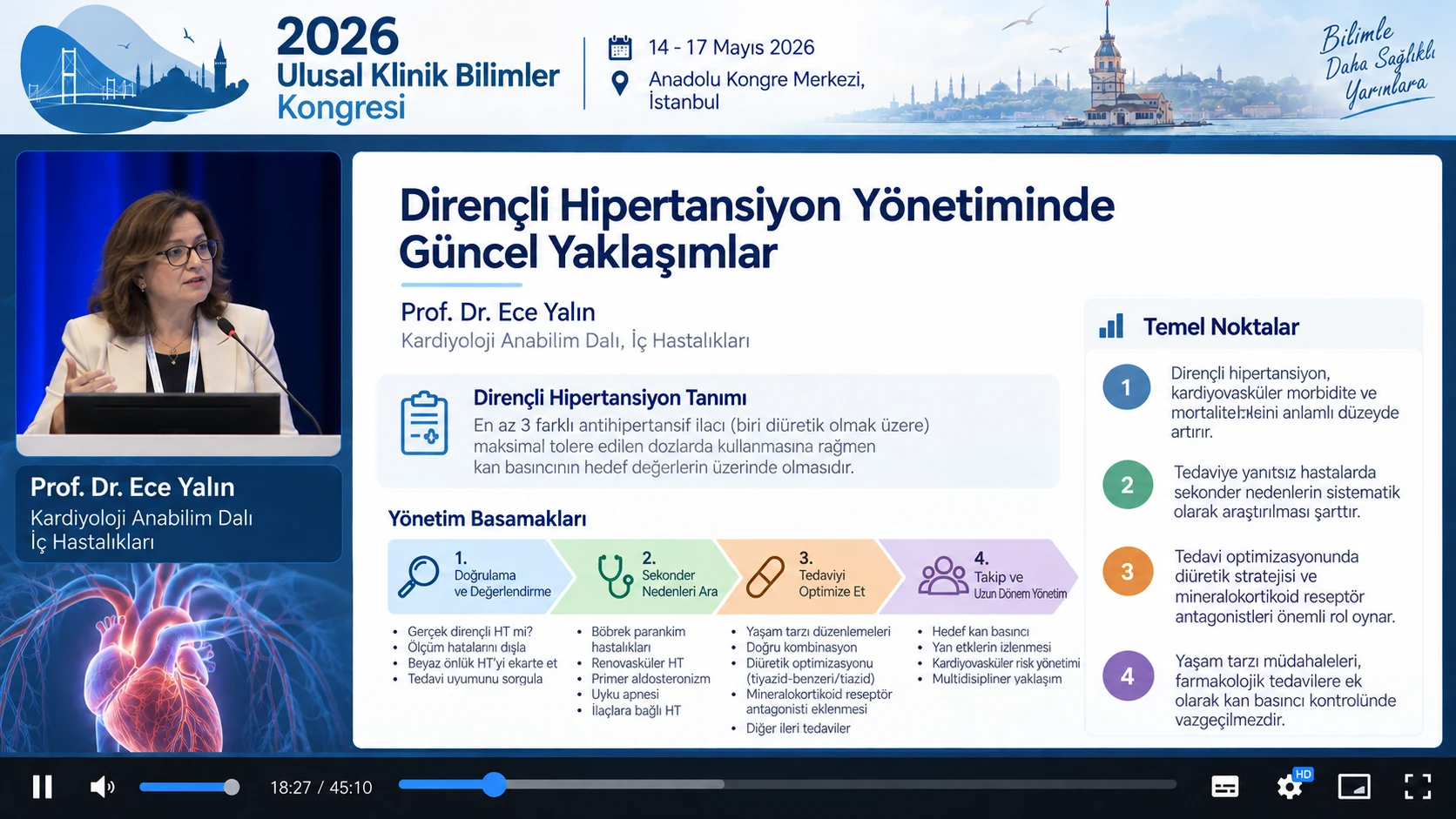1456x819 pixels.
Task: Click the pill capsule step 3 icon
Action: pyautogui.click(x=765, y=576)
